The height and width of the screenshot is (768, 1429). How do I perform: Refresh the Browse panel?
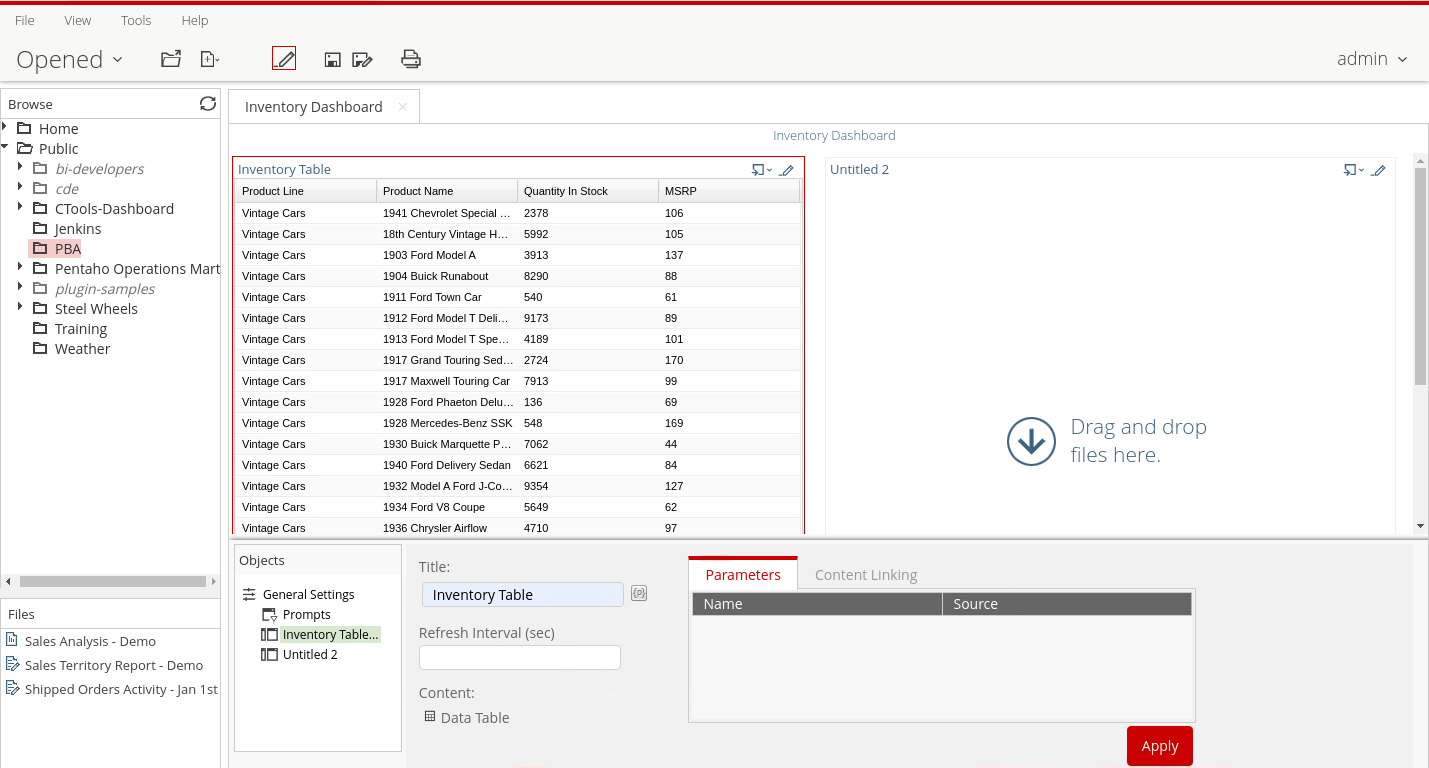pyautogui.click(x=208, y=104)
